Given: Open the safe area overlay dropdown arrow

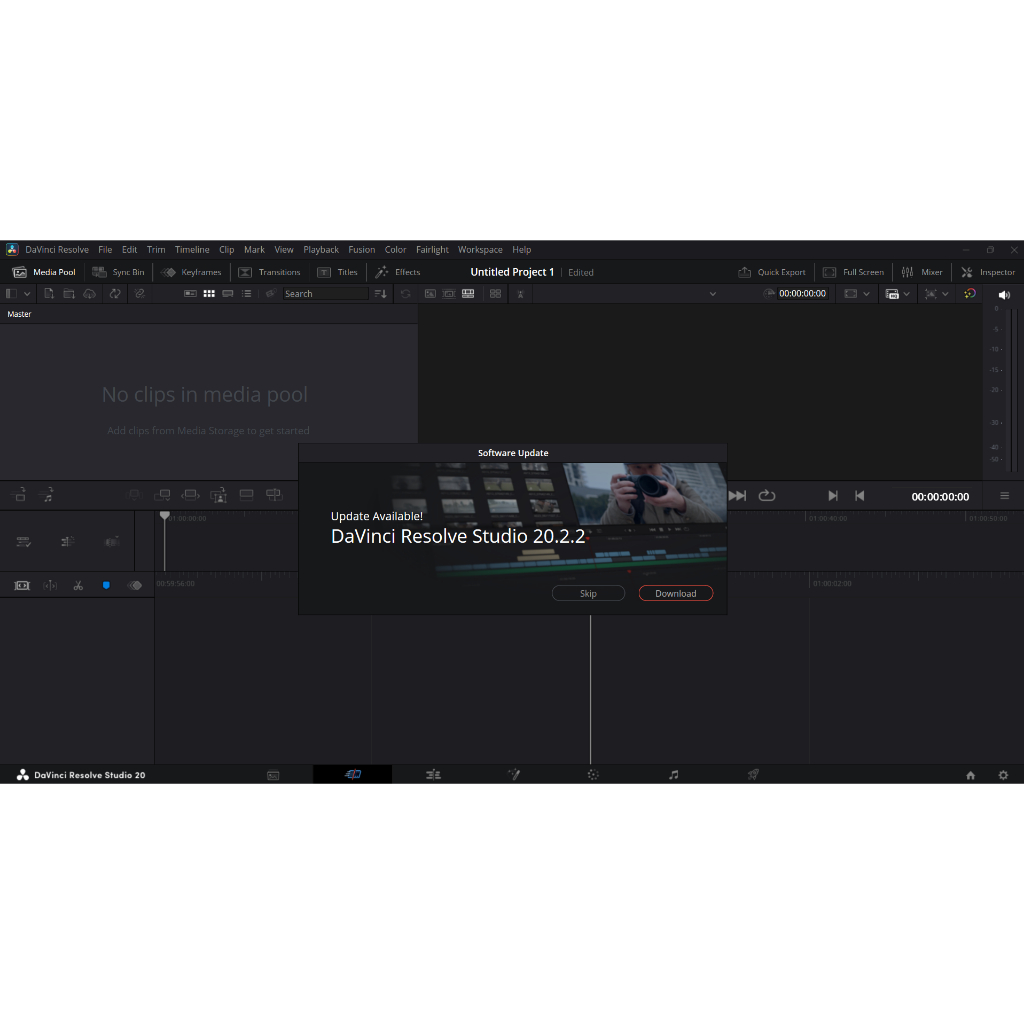Looking at the screenshot, I should coord(866,294).
